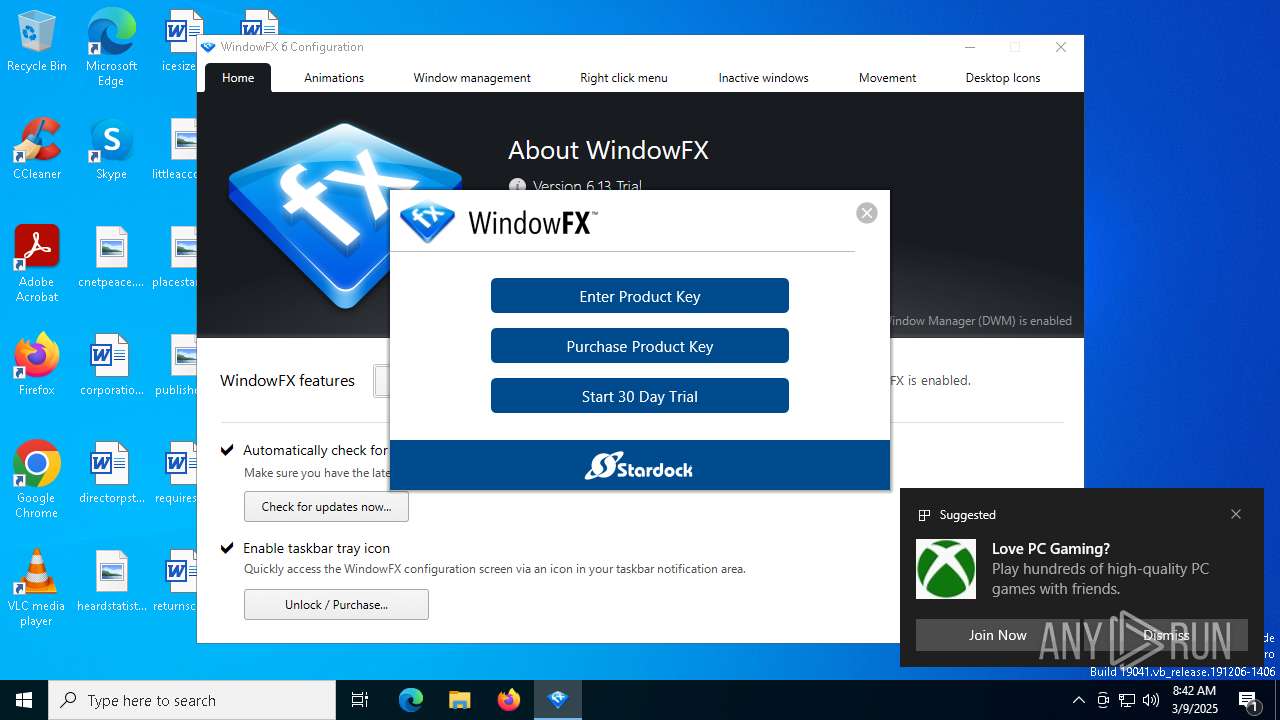Image resolution: width=1280 pixels, height=720 pixels.
Task: Open Recycle Bin desktop icon
Action: 37,42
